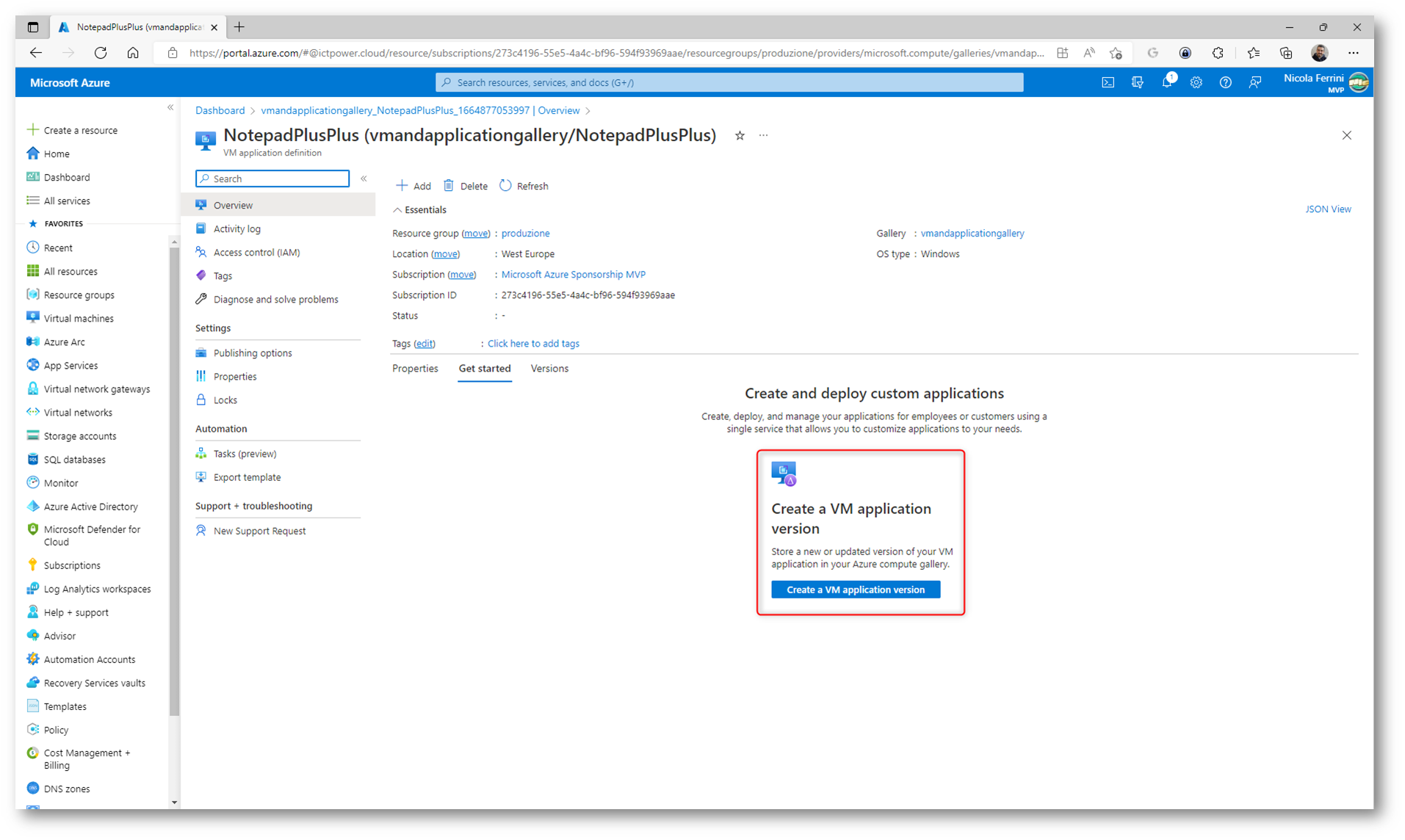
Task: Click the feedback icon in header
Action: coord(1254,83)
